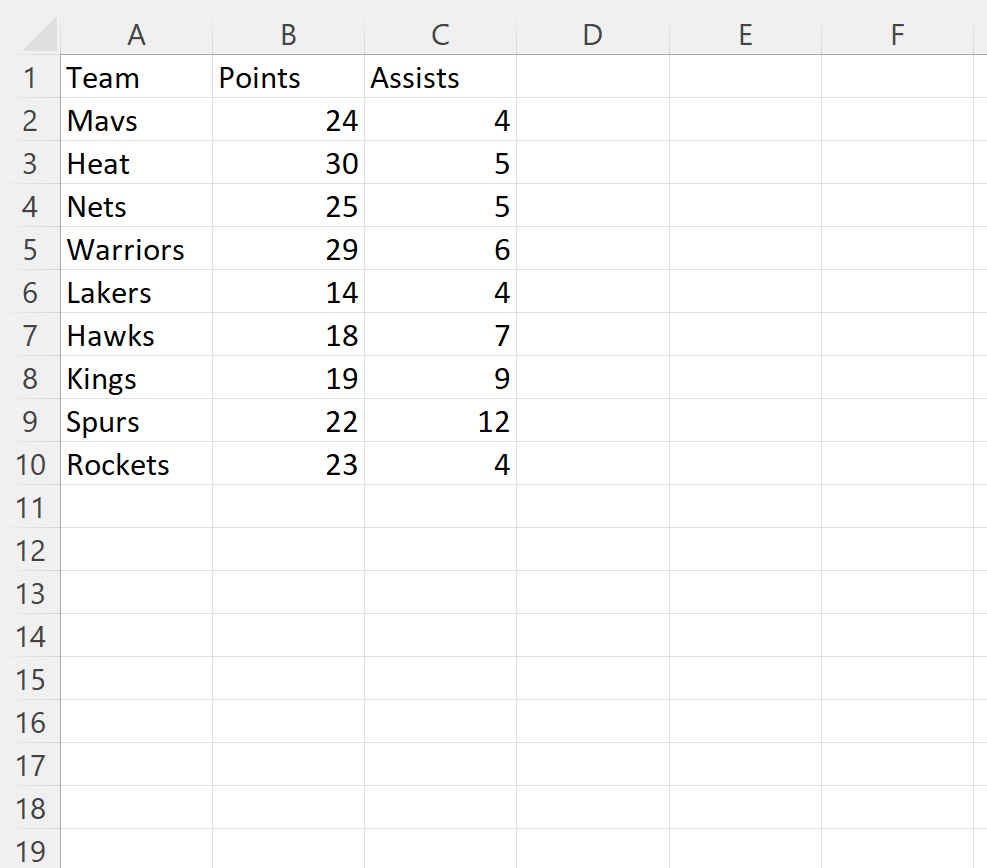This screenshot has width=987, height=868.
Task: Click the Points header cell
Action: 288,78
